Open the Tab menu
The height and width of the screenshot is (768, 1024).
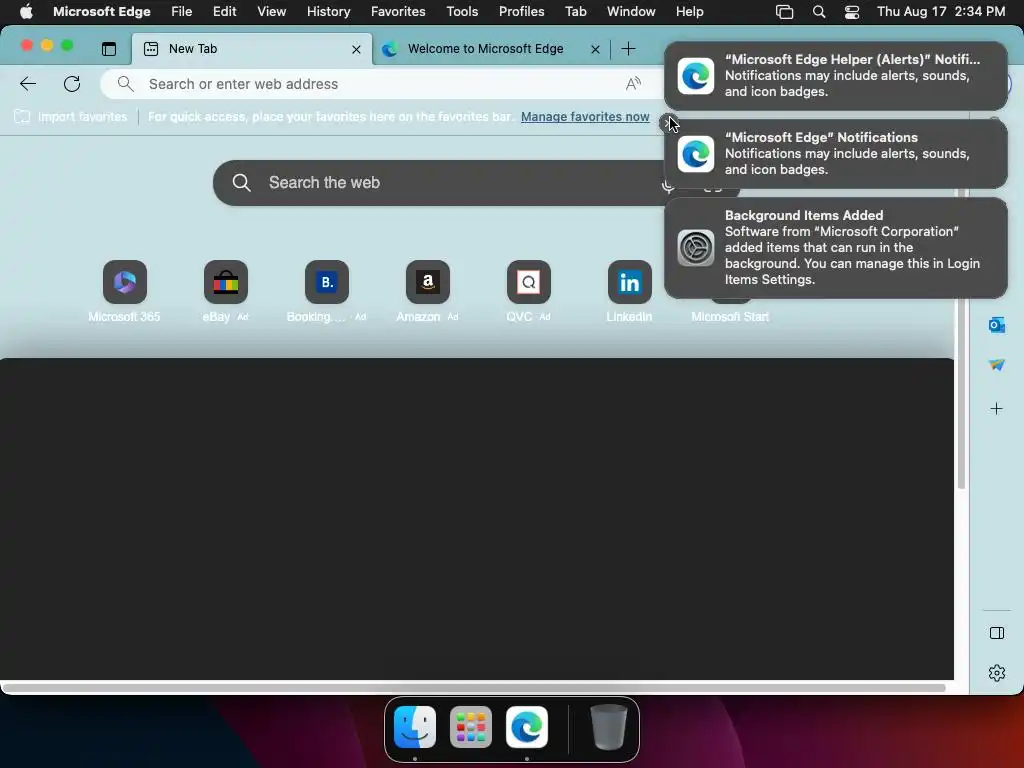tap(575, 12)
